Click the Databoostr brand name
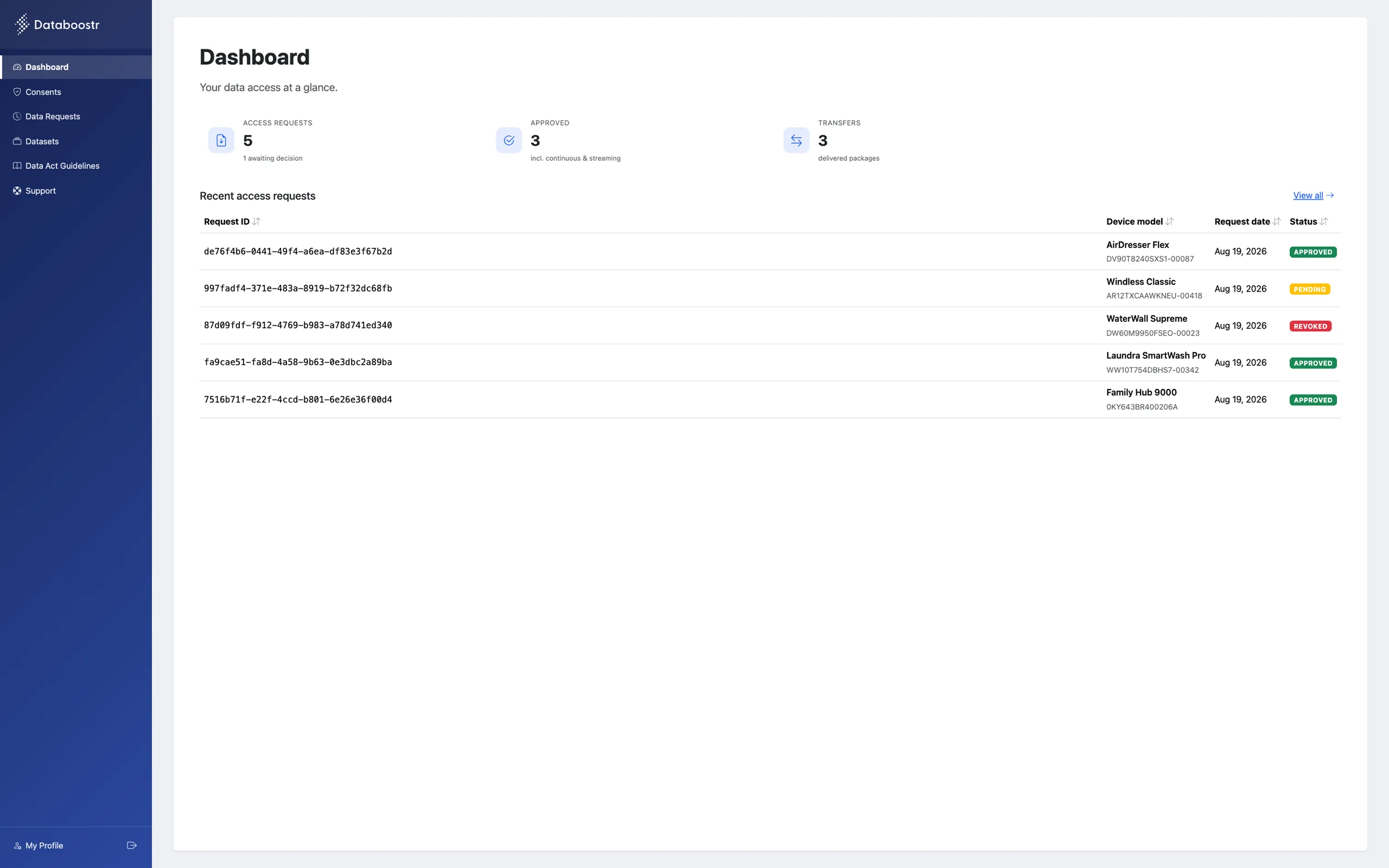The width and height of the screenshot is (1389, 868). pos(67,25)
